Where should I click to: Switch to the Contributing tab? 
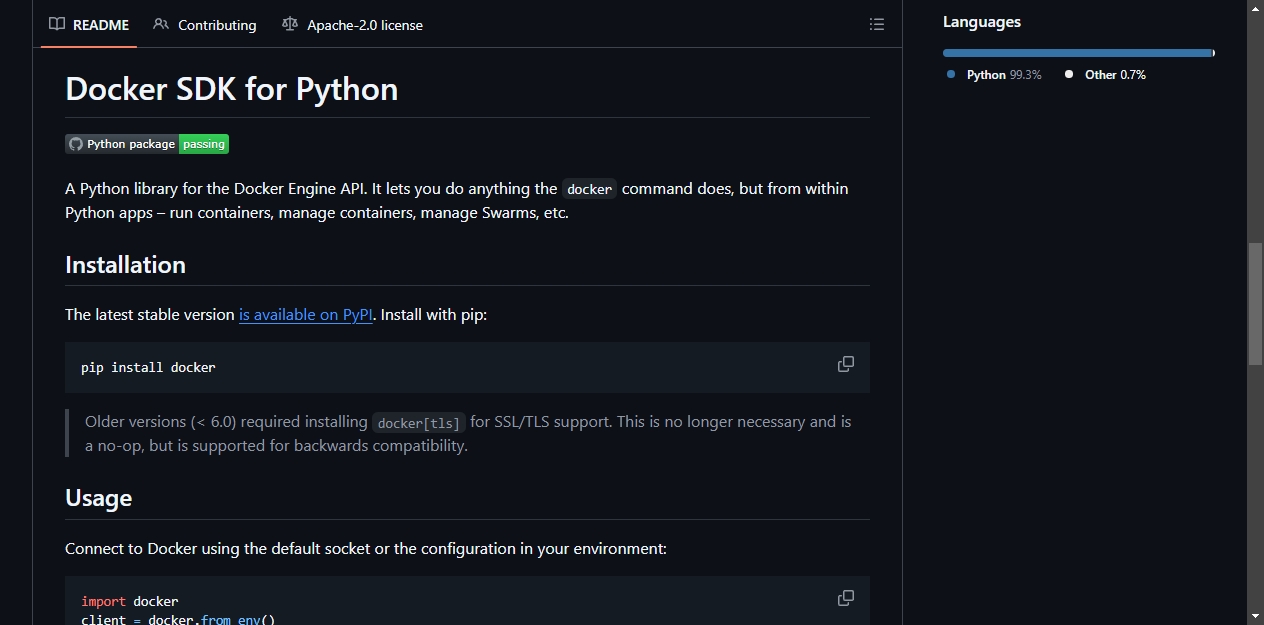point(204,25)
